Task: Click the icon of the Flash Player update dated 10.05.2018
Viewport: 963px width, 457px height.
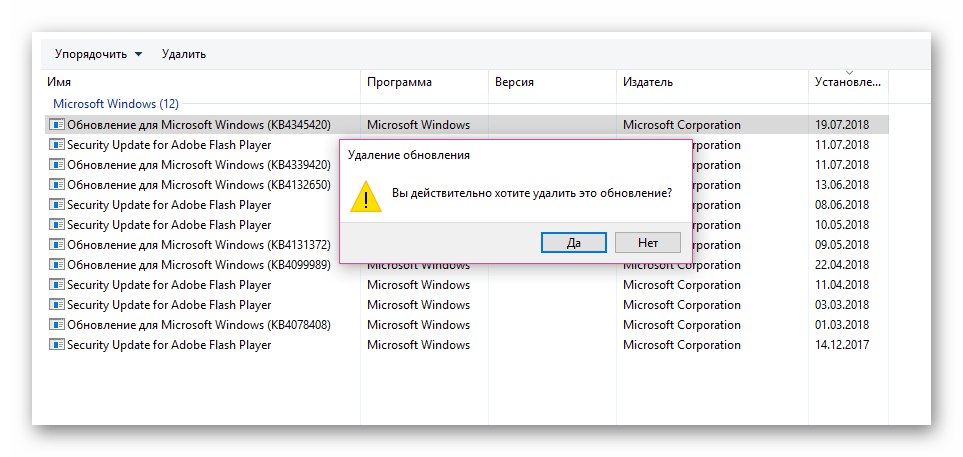Action: click(57, 225)
